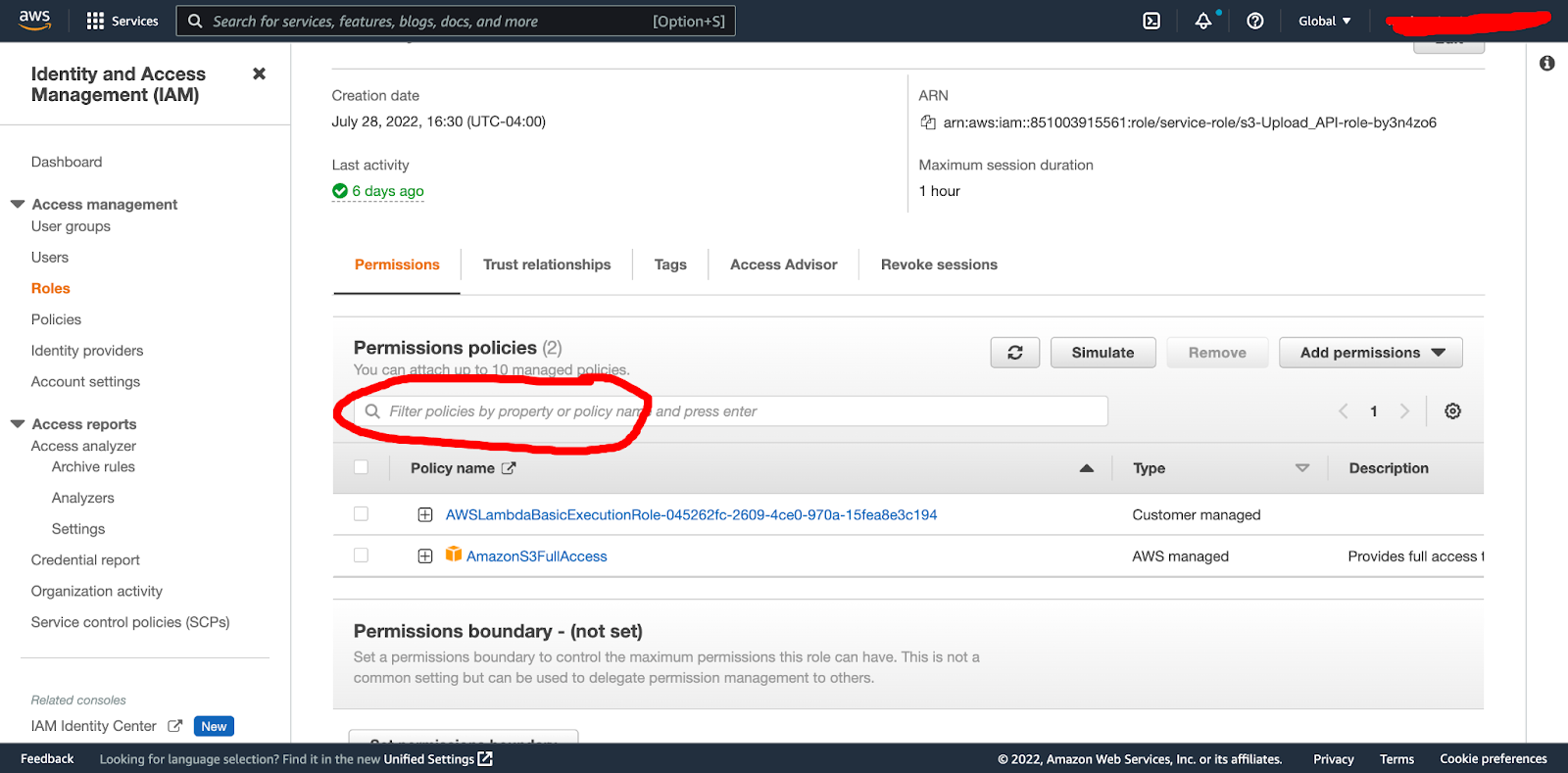
Task: Close the IAM navigation panel
Action: click(259, 73)
